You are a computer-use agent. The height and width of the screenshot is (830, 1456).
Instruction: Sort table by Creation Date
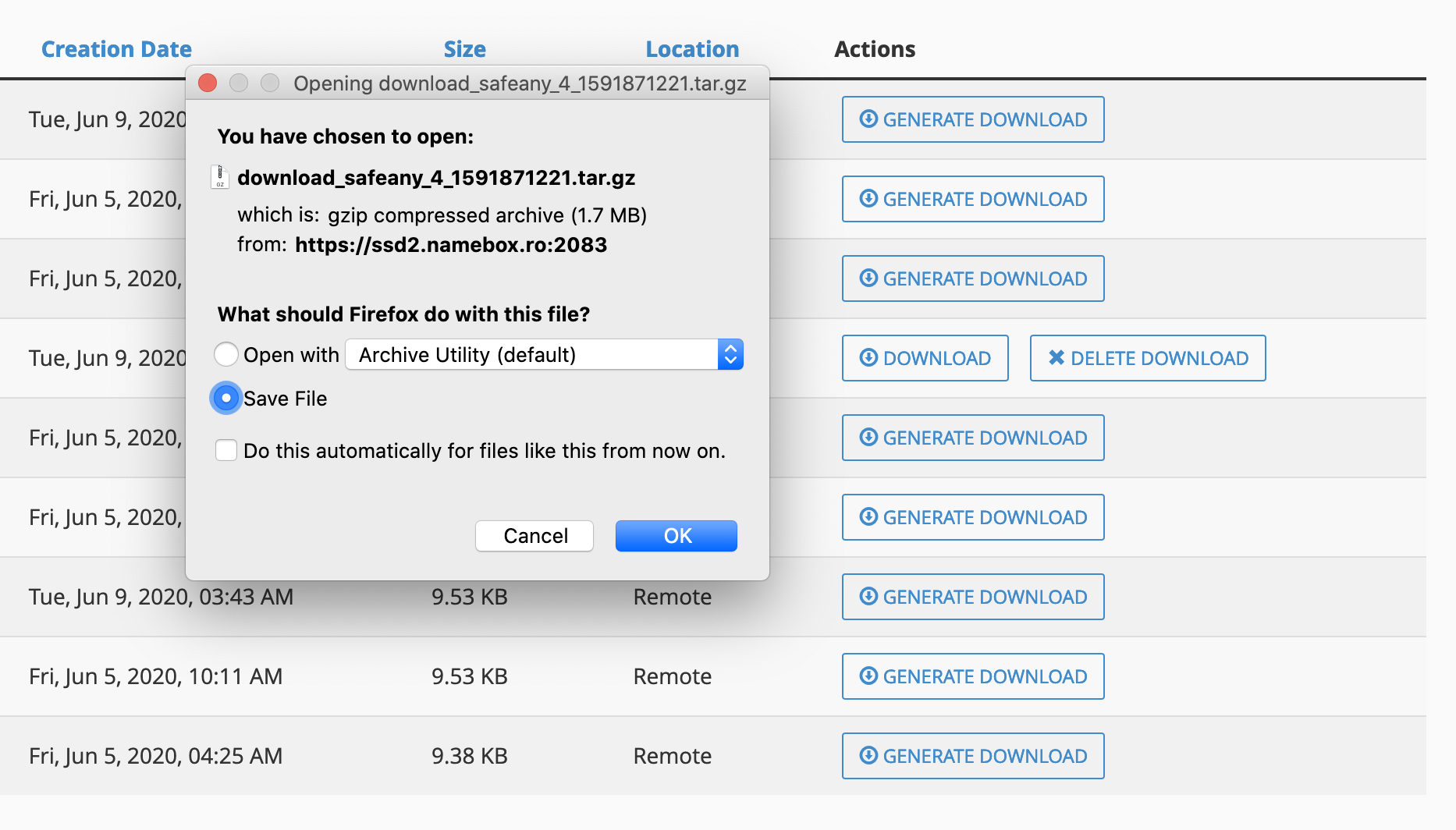pos(116,49)
